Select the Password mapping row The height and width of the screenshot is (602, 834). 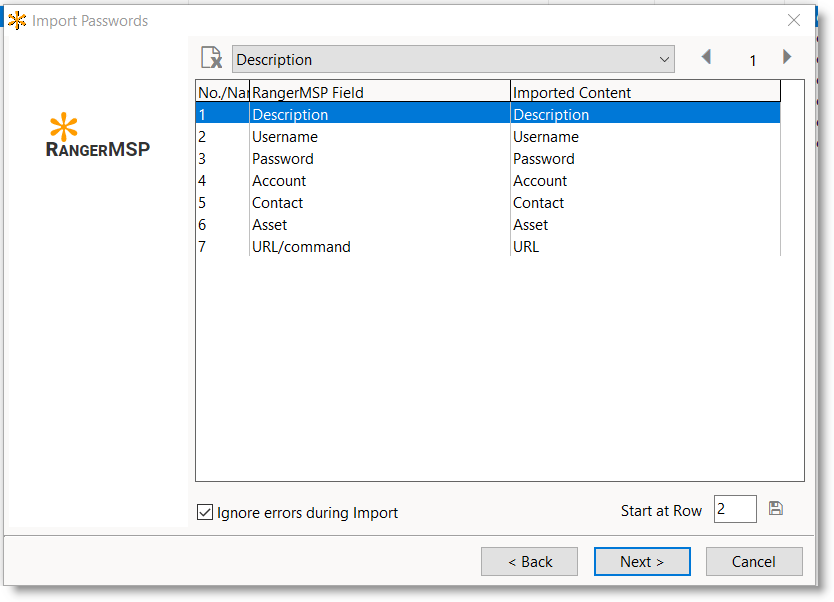(x=380, y=159)
